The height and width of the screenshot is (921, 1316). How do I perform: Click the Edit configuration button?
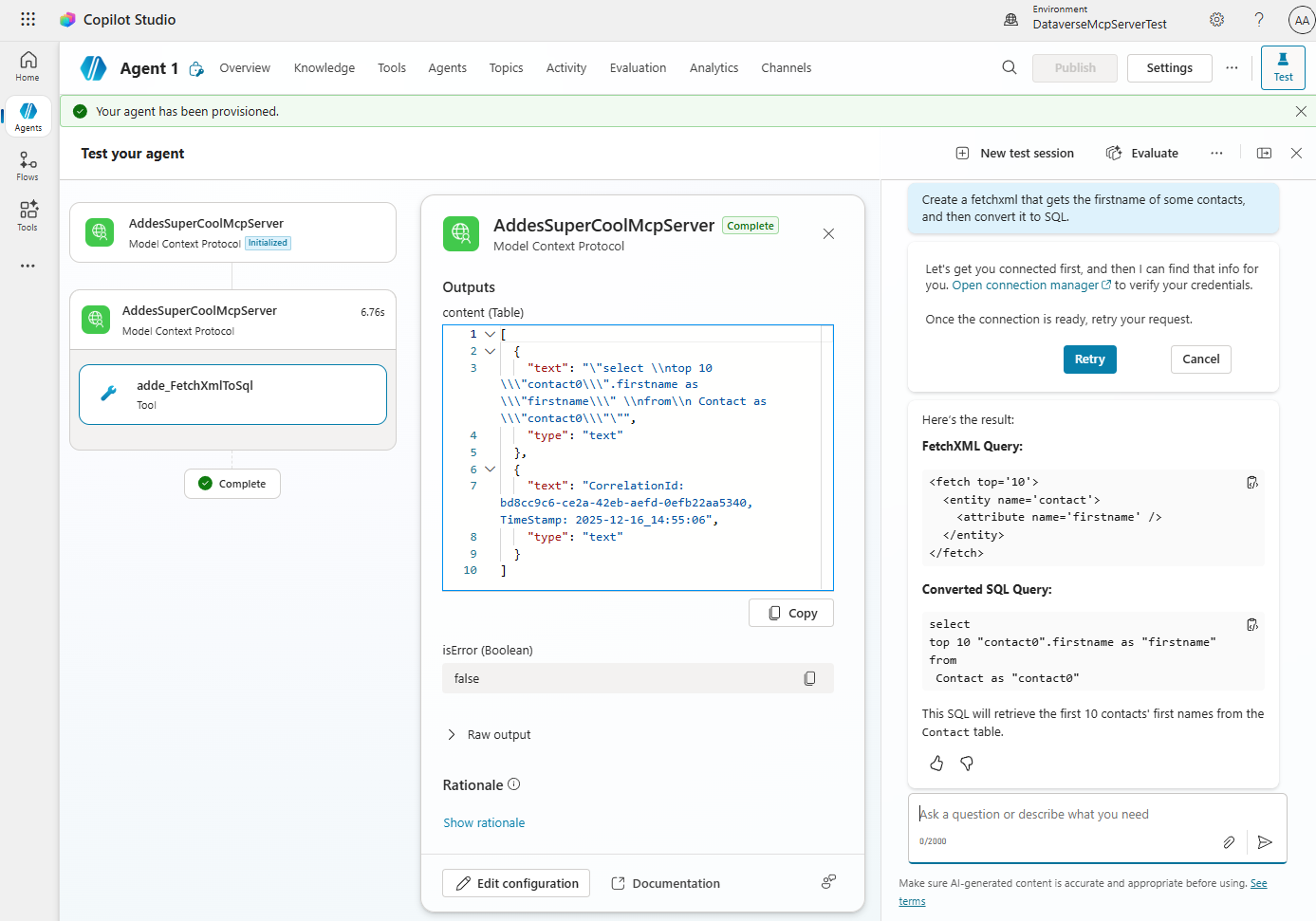[x=516, y=883]
